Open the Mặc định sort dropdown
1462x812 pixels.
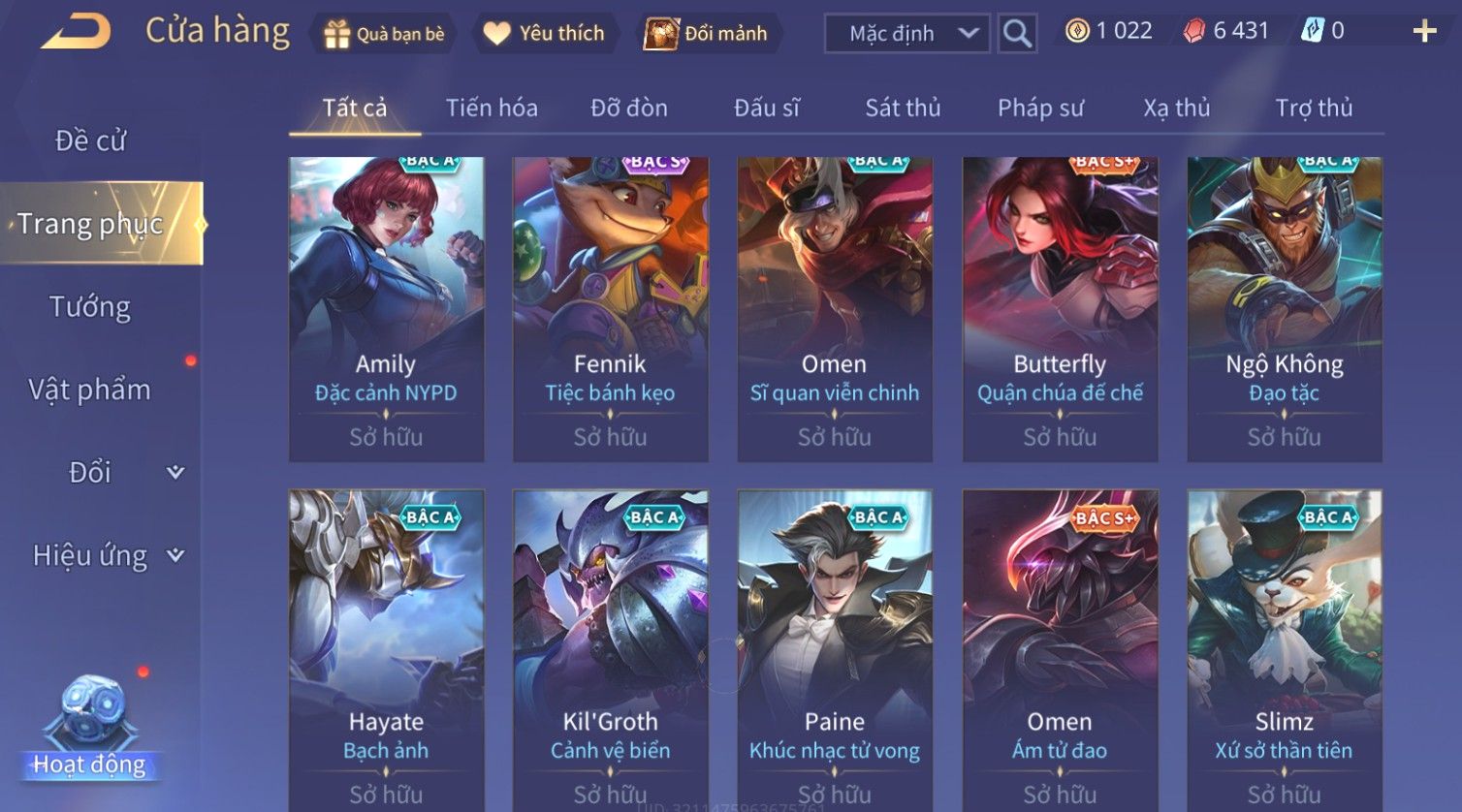coord(907,34)
